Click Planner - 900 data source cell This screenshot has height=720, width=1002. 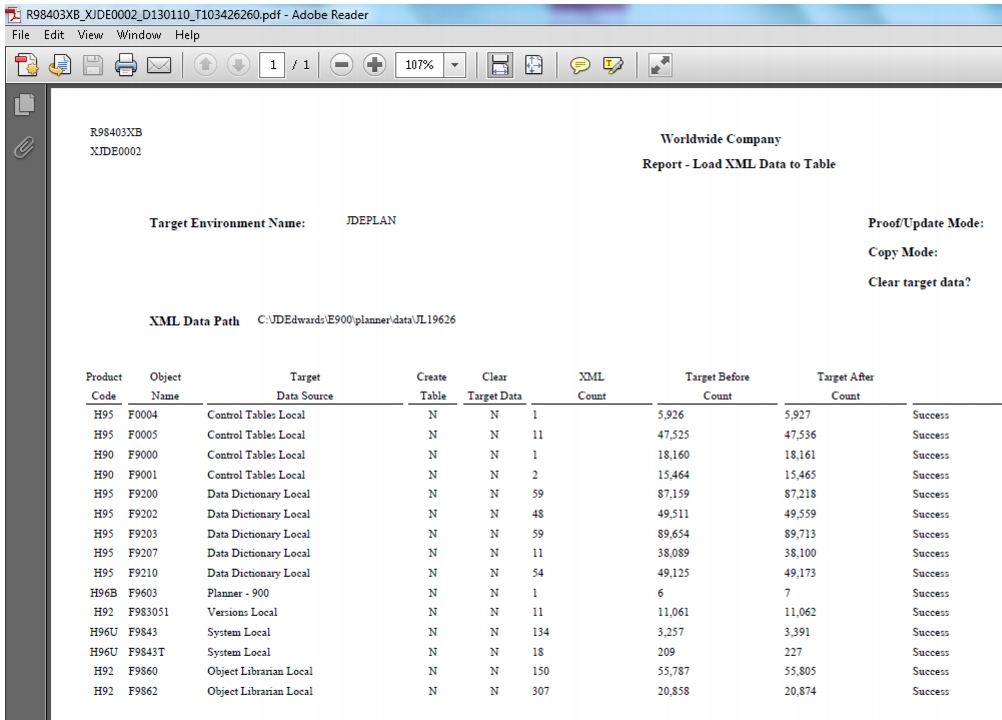pyautogui.click(x=238, y=593)
